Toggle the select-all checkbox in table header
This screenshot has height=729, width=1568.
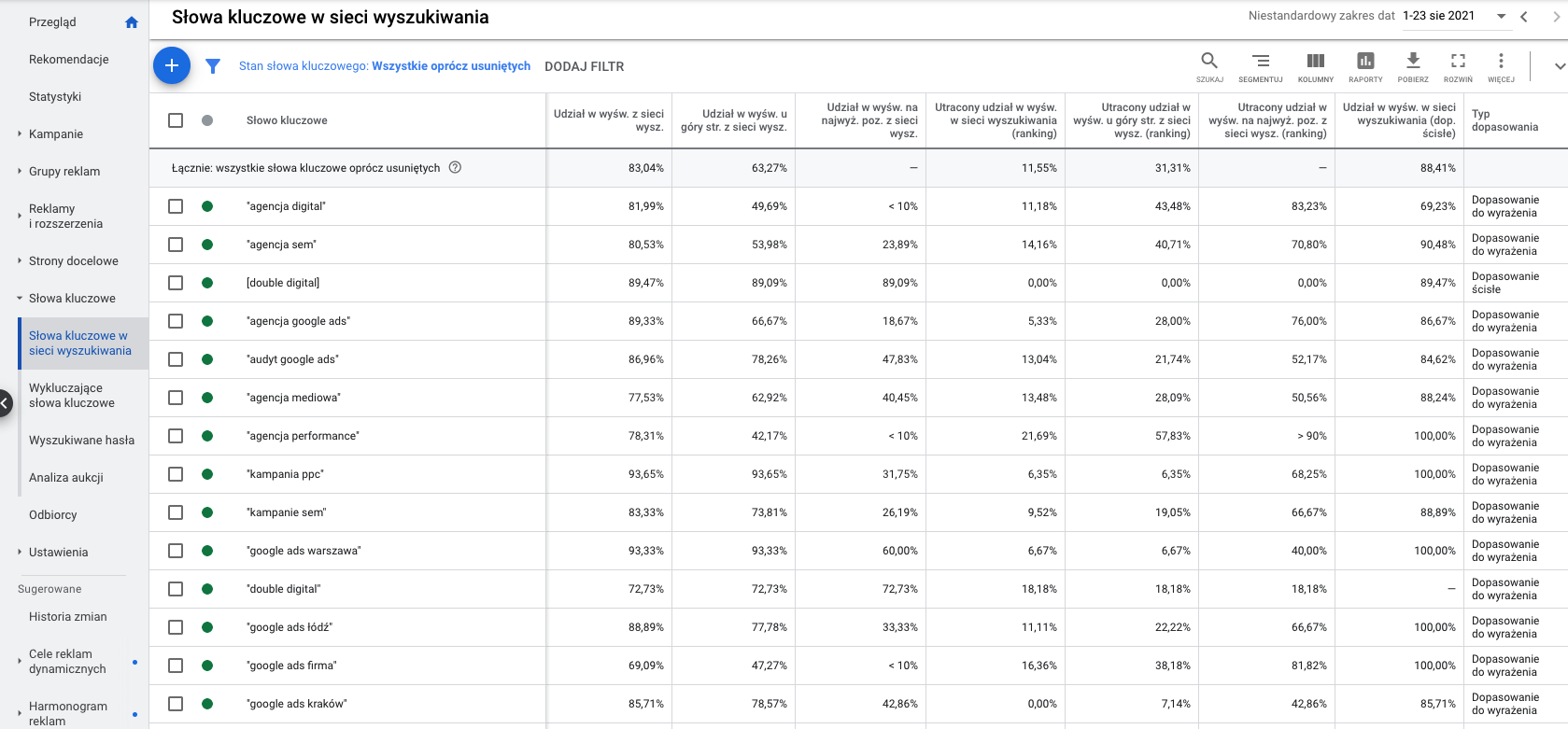coord(176,120)
